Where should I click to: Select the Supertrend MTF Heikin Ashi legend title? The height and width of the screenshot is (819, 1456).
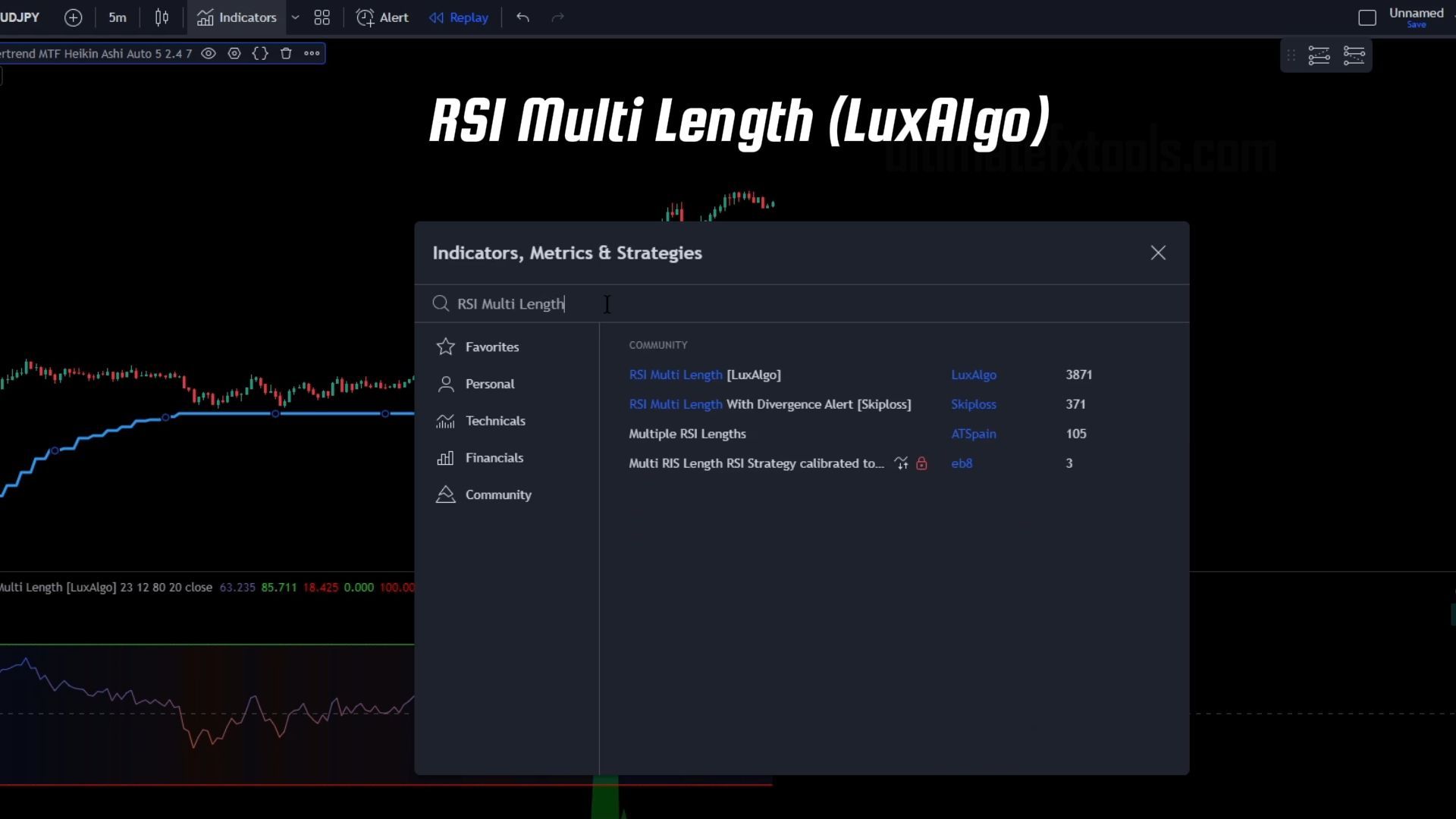point(96,53)
